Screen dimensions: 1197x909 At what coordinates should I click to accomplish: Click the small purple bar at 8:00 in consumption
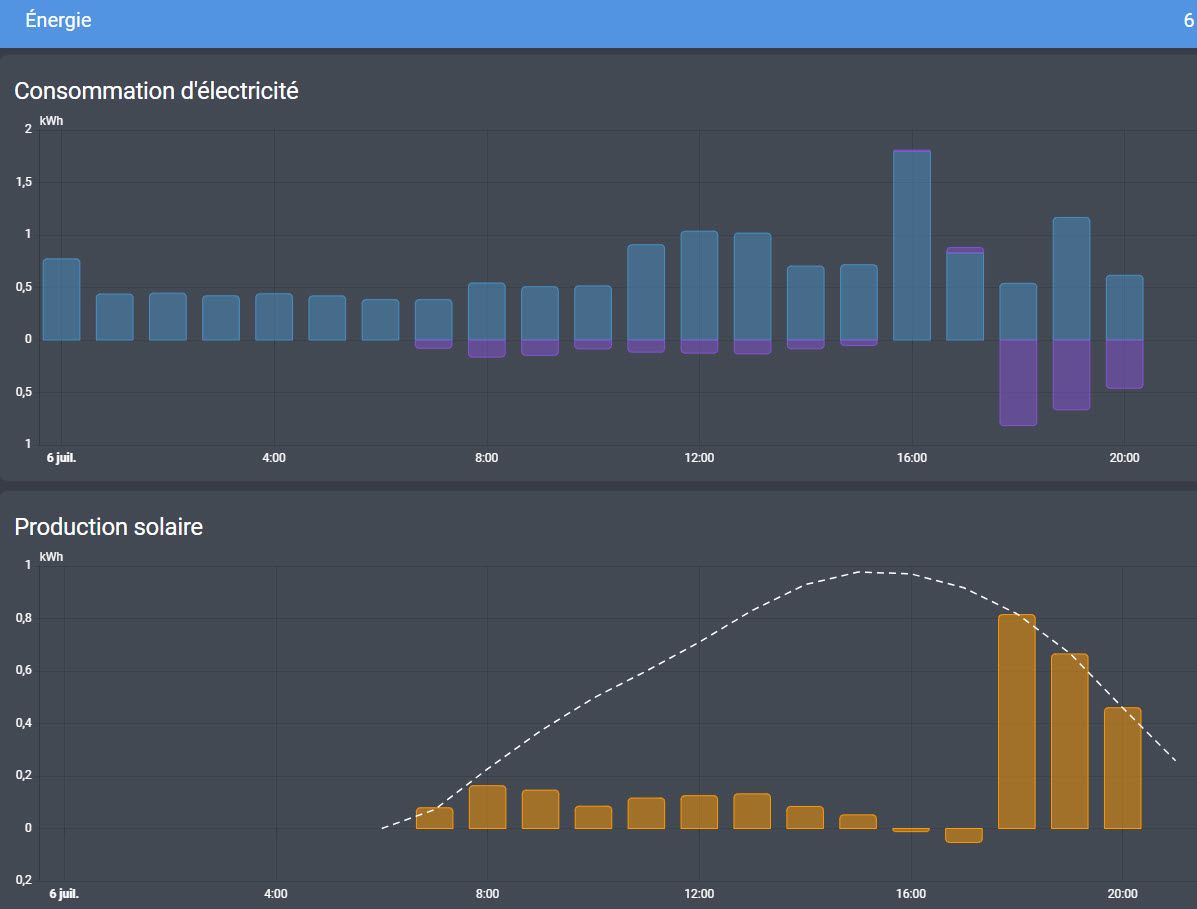coord(486,348)
